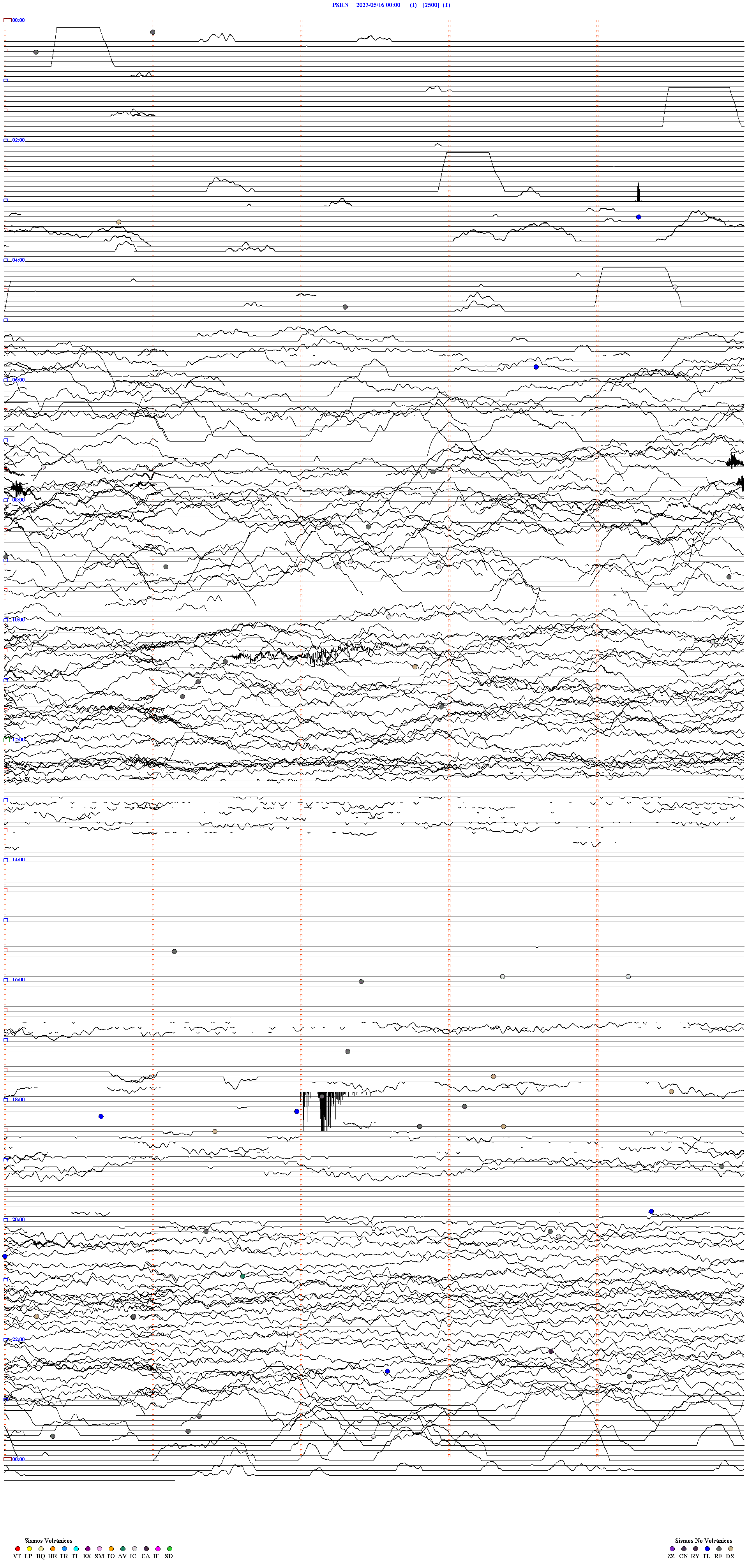Click the 14:00 time label
This screenshot has height=1568, width=748.
[18, 859]
